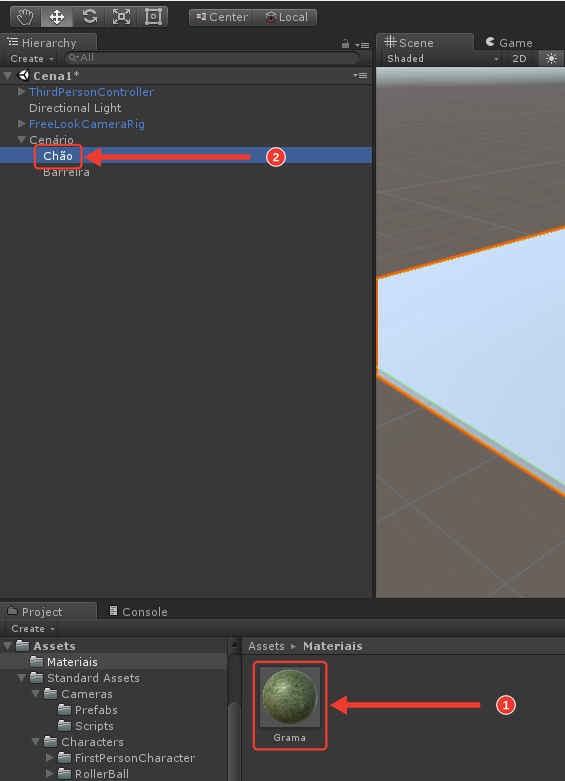The width and height of the screenshot is (565, 781).
Task: Open the Shaded draw mode dropdown
Action: tap(442, 58)
